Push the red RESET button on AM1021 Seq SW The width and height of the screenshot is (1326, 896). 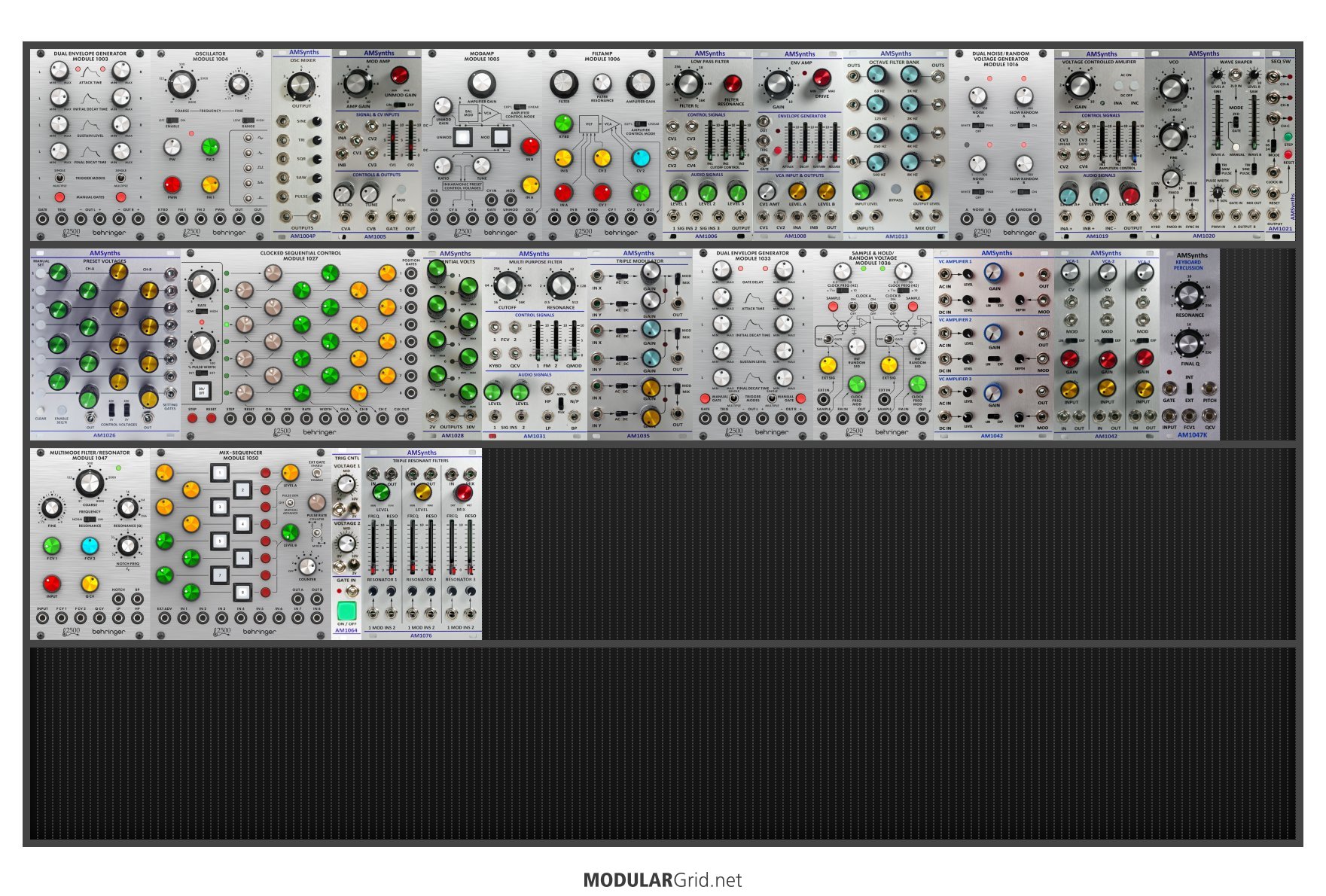coord(1288,155)
